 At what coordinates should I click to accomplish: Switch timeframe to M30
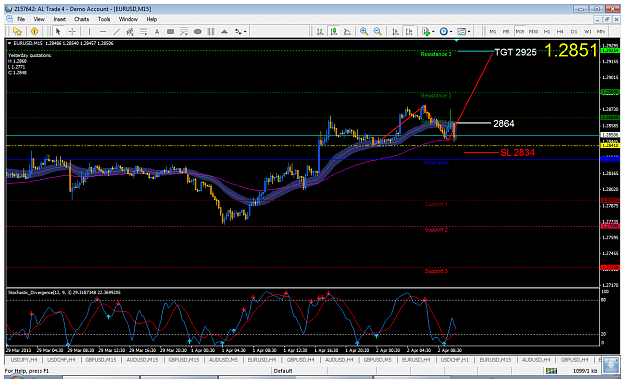pyautogui.click(x=533, y=31)
